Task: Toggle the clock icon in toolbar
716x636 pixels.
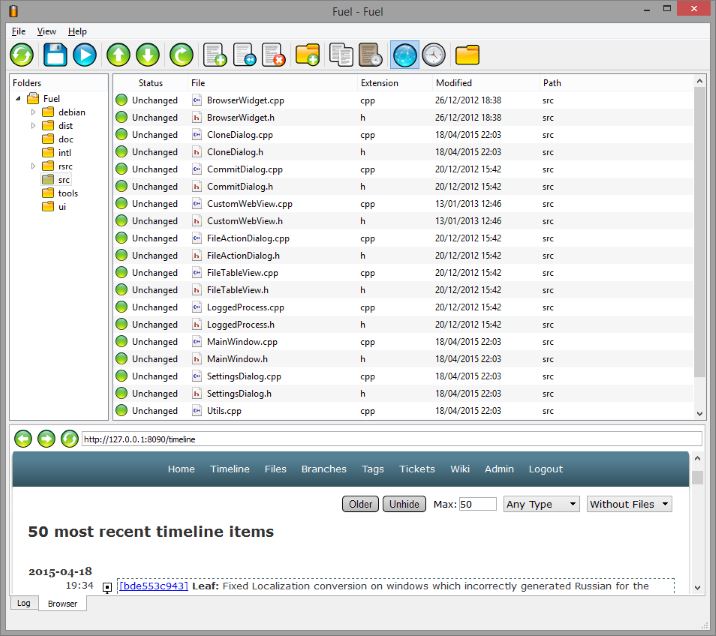Action: 433,55
